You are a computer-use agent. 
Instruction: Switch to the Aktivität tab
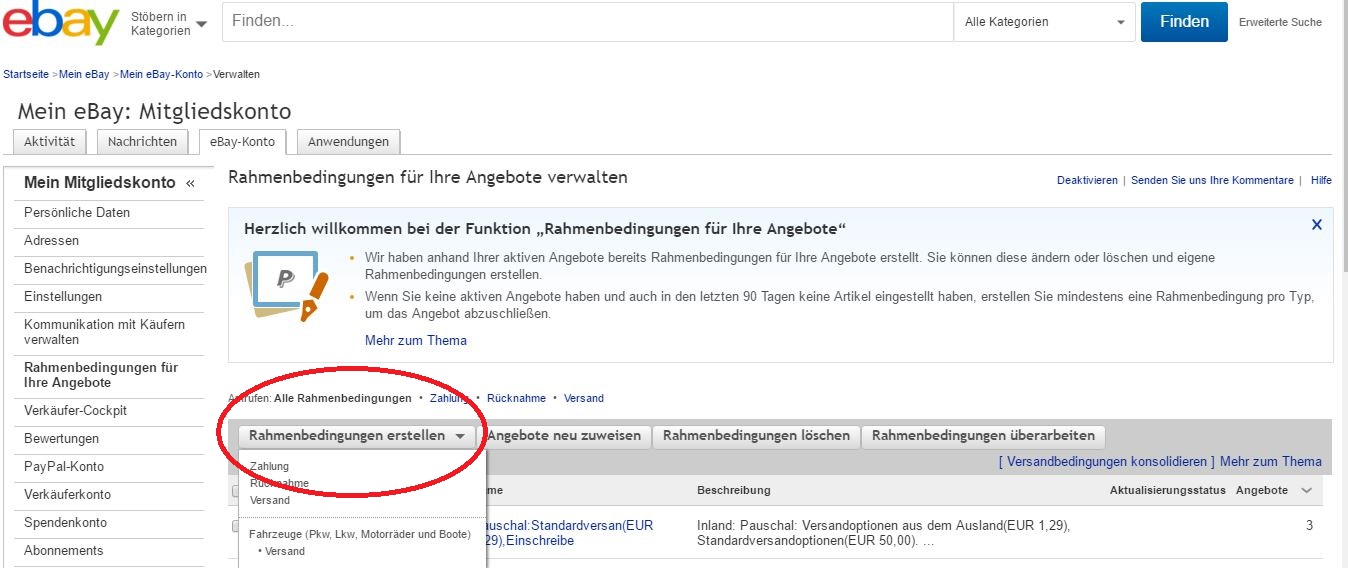pyautogui.click(x=50, y=142)
